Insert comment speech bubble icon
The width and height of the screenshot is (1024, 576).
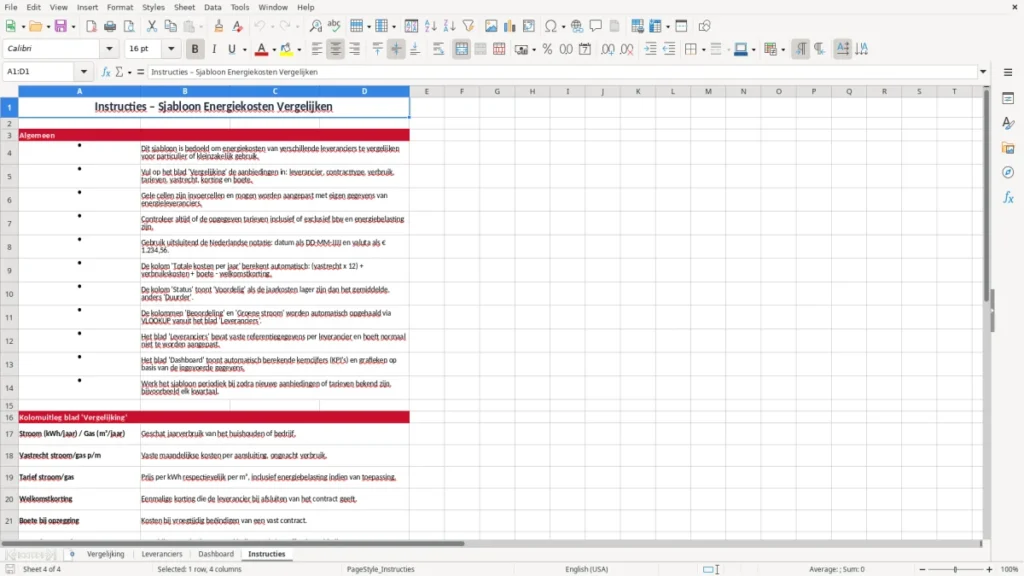click(596, 26)
